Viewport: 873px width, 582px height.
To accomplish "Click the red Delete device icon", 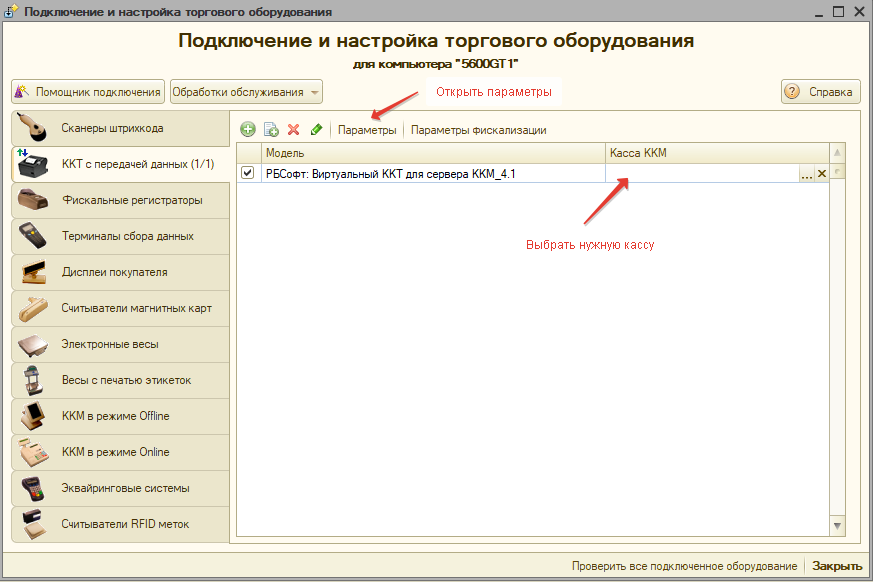I will (293, 130).
